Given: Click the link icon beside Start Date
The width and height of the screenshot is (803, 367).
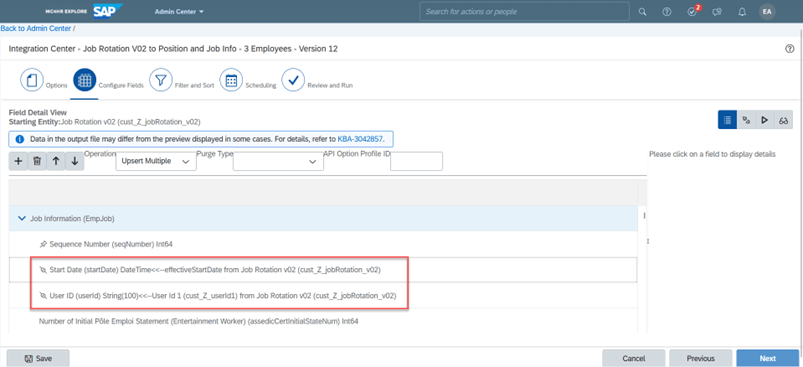Looking at the screenshot, I should [x=43, y=270].
